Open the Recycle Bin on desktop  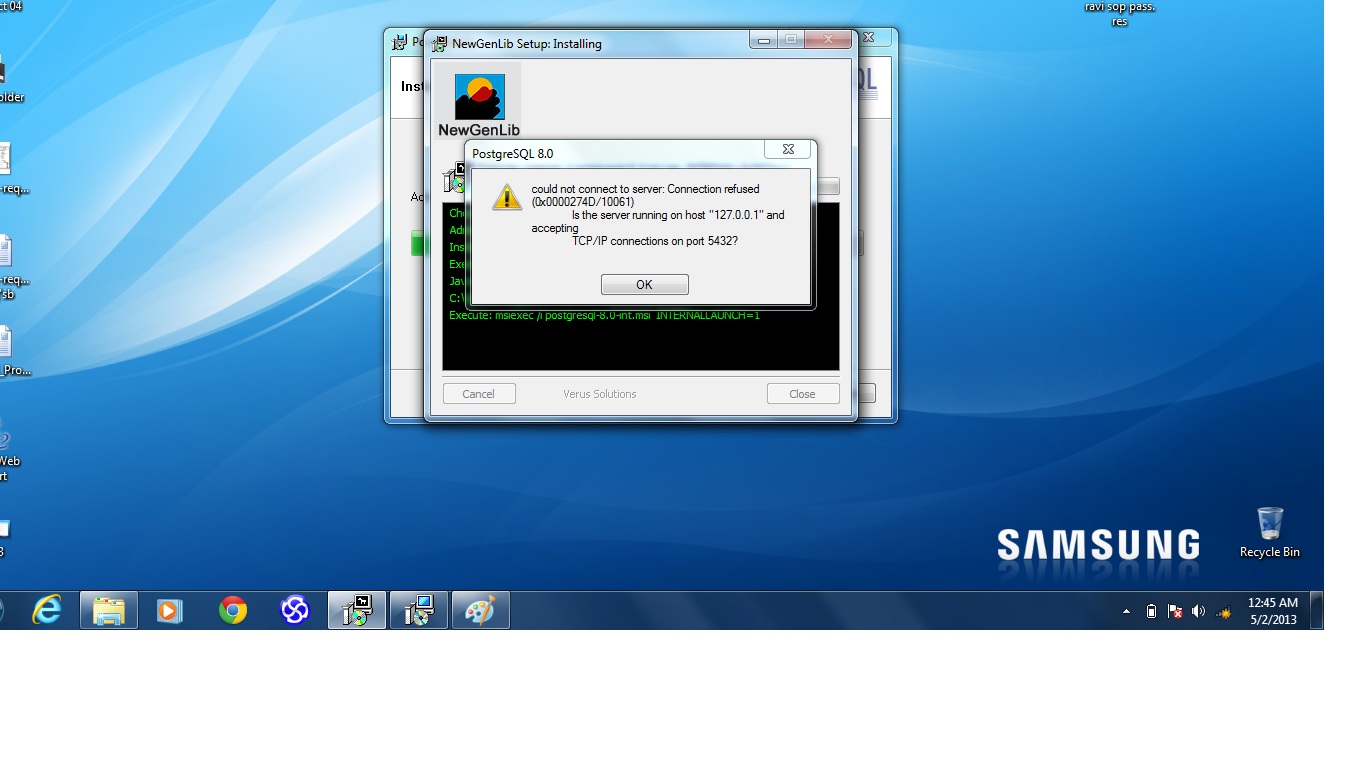coord(1269,531)
